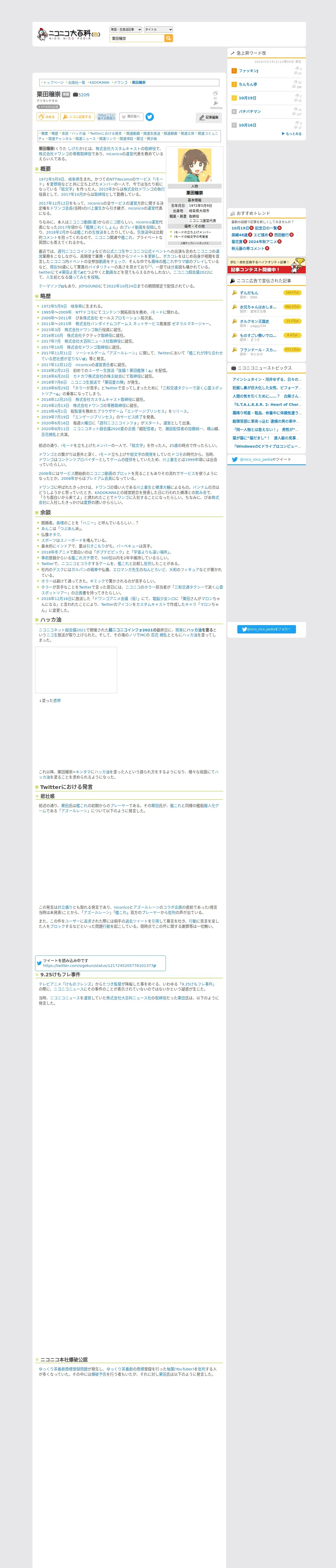This screenshot has width=336, height=1568.
Task: Click the megaphone icon beside ニコニ広告で宣伝された記事
Action: click(232, 281)
